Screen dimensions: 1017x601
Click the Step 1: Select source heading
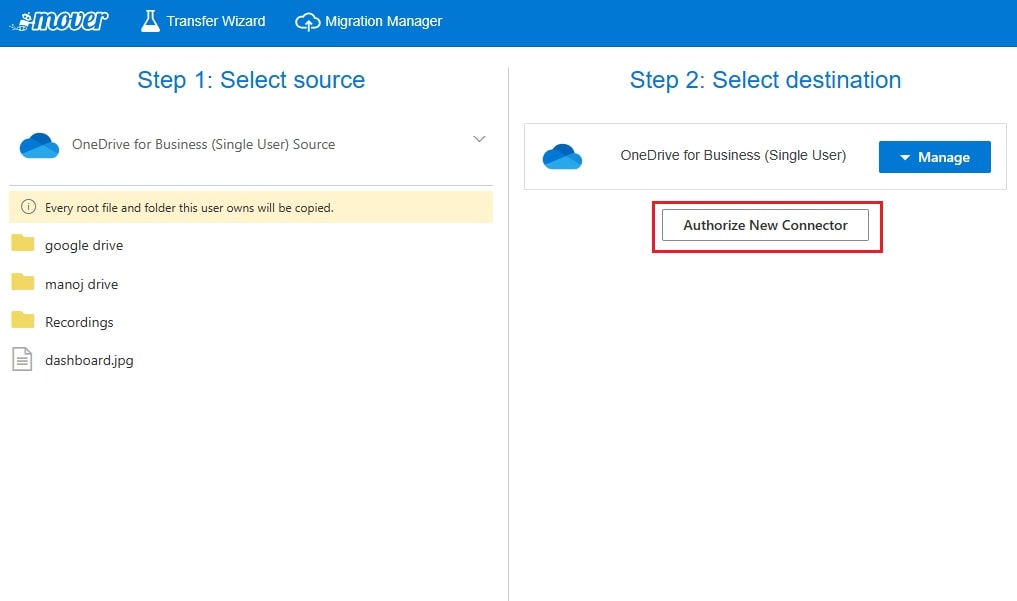coord(251,80)
